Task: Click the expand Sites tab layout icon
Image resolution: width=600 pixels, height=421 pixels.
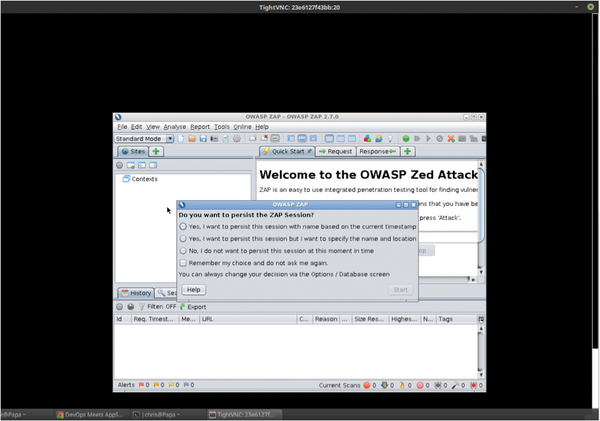Action: pos(291,139)
